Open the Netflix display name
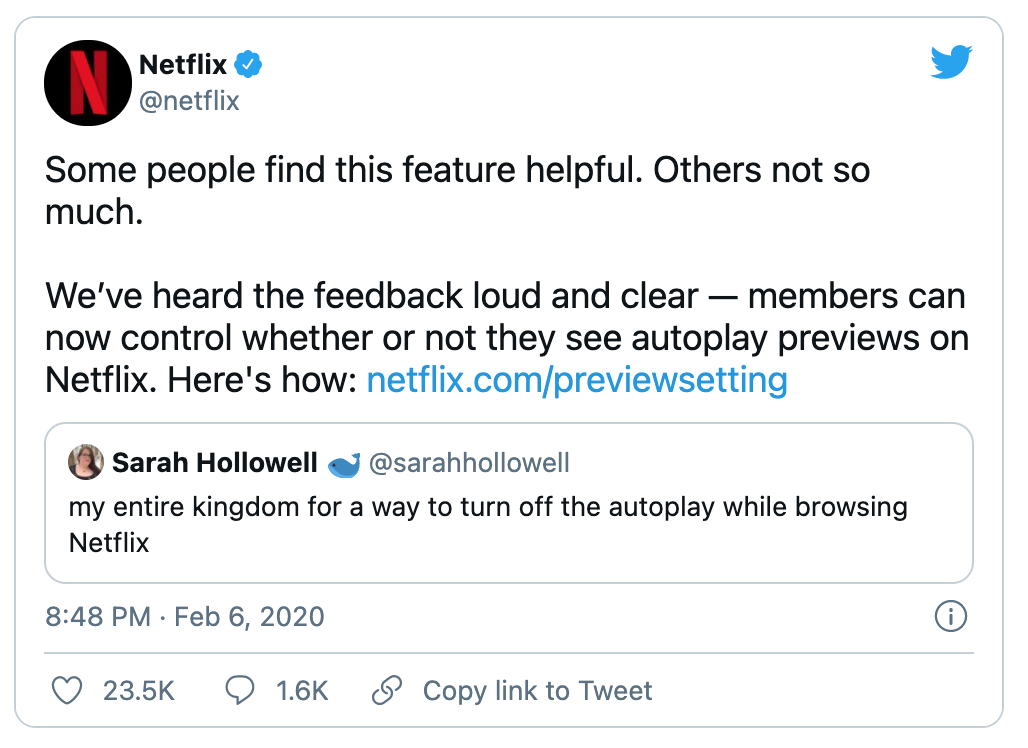1028x748 pixels. [183, 65]
